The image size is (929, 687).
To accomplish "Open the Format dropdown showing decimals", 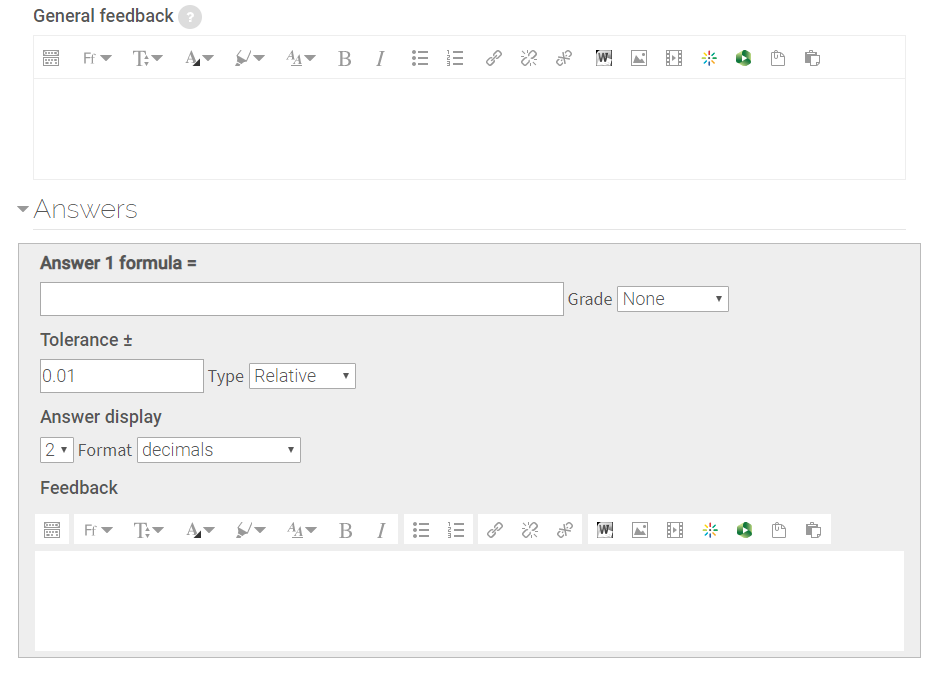I will 219,450.
